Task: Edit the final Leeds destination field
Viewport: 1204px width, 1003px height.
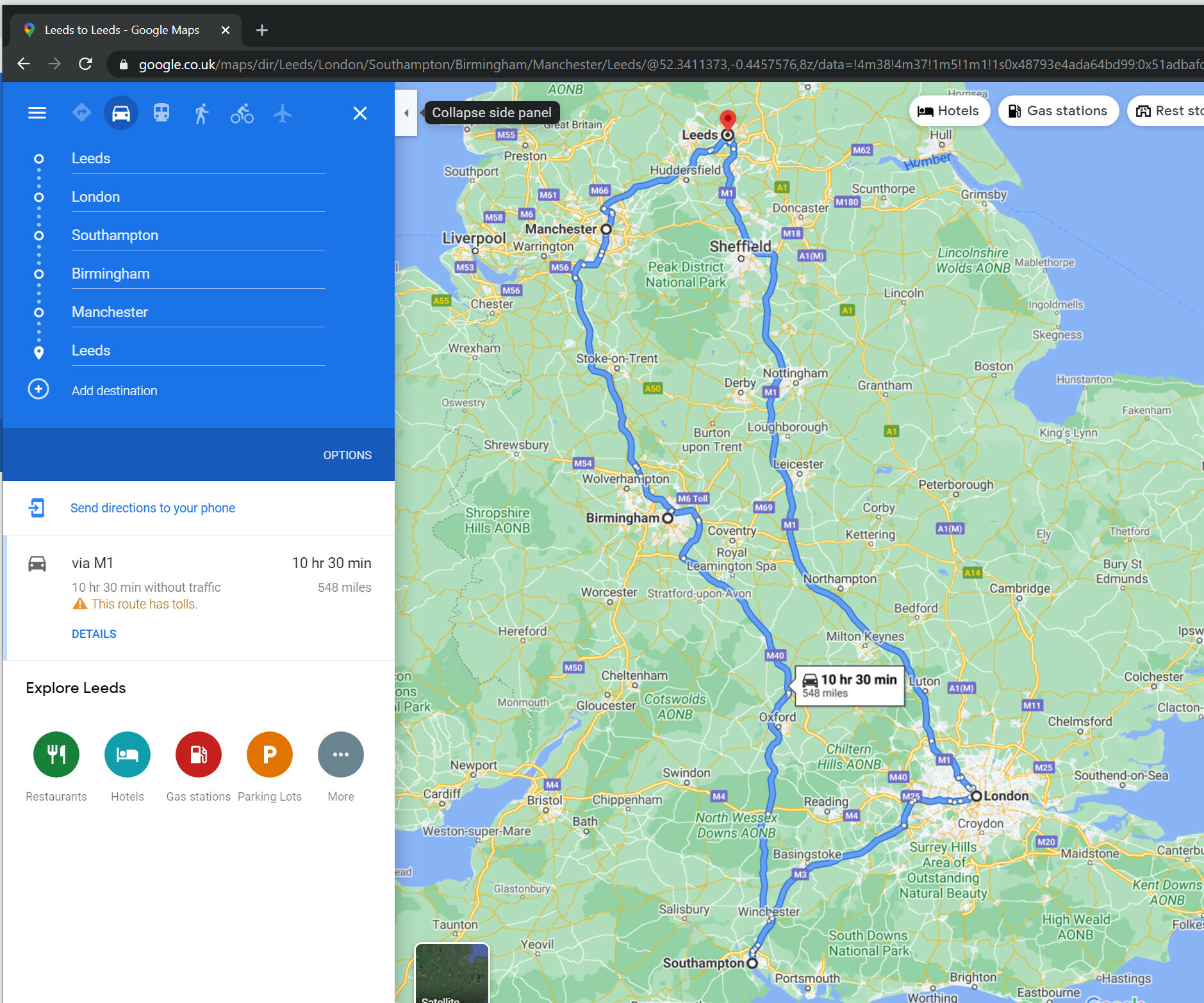Action: [x=198, y=350]
